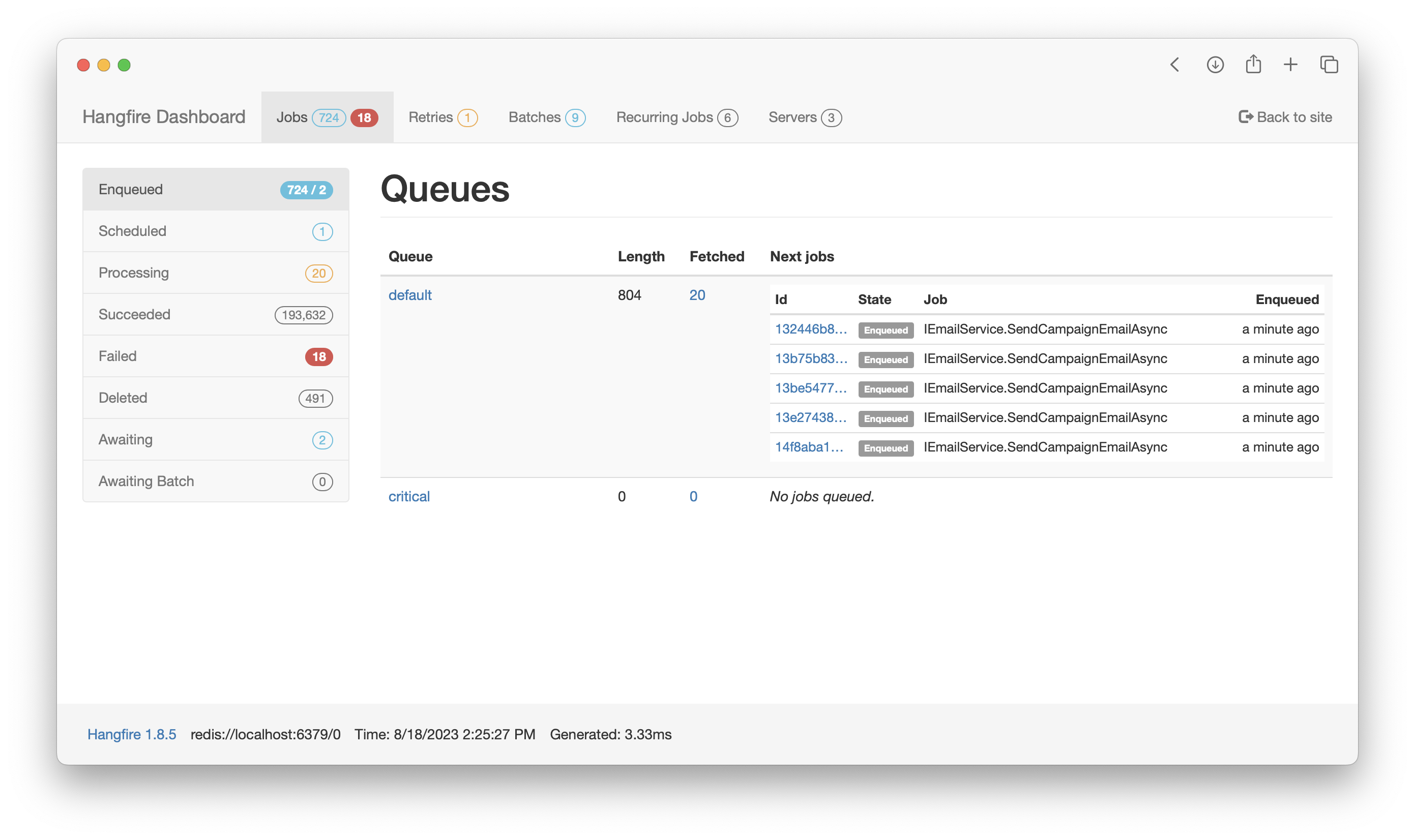Open job 13b75b83...
The height and width of the screenshot is (840, 1415).
point(811,358)
